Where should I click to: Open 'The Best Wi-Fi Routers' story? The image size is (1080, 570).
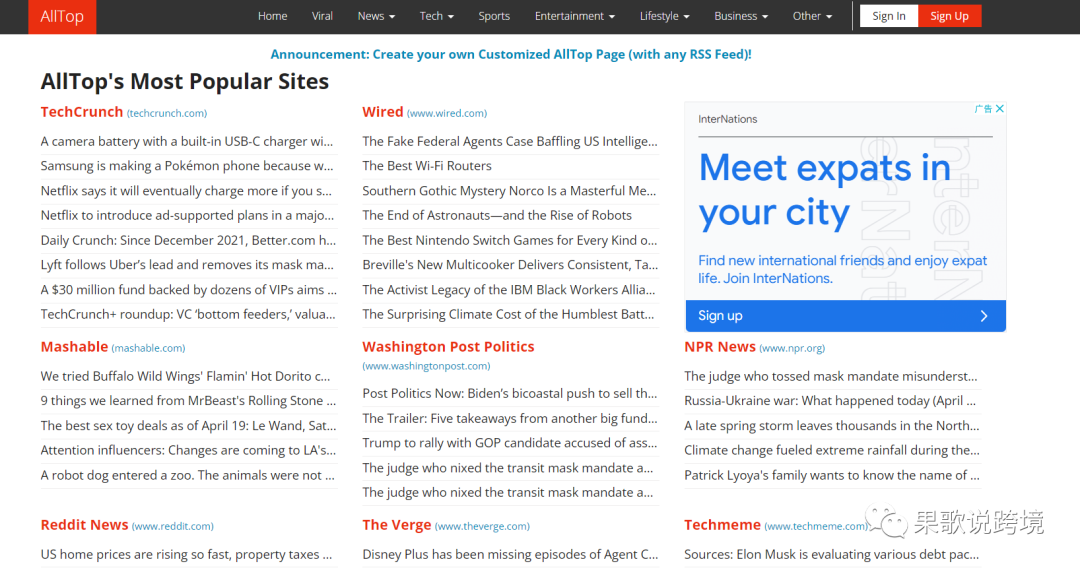click(427, 166)
